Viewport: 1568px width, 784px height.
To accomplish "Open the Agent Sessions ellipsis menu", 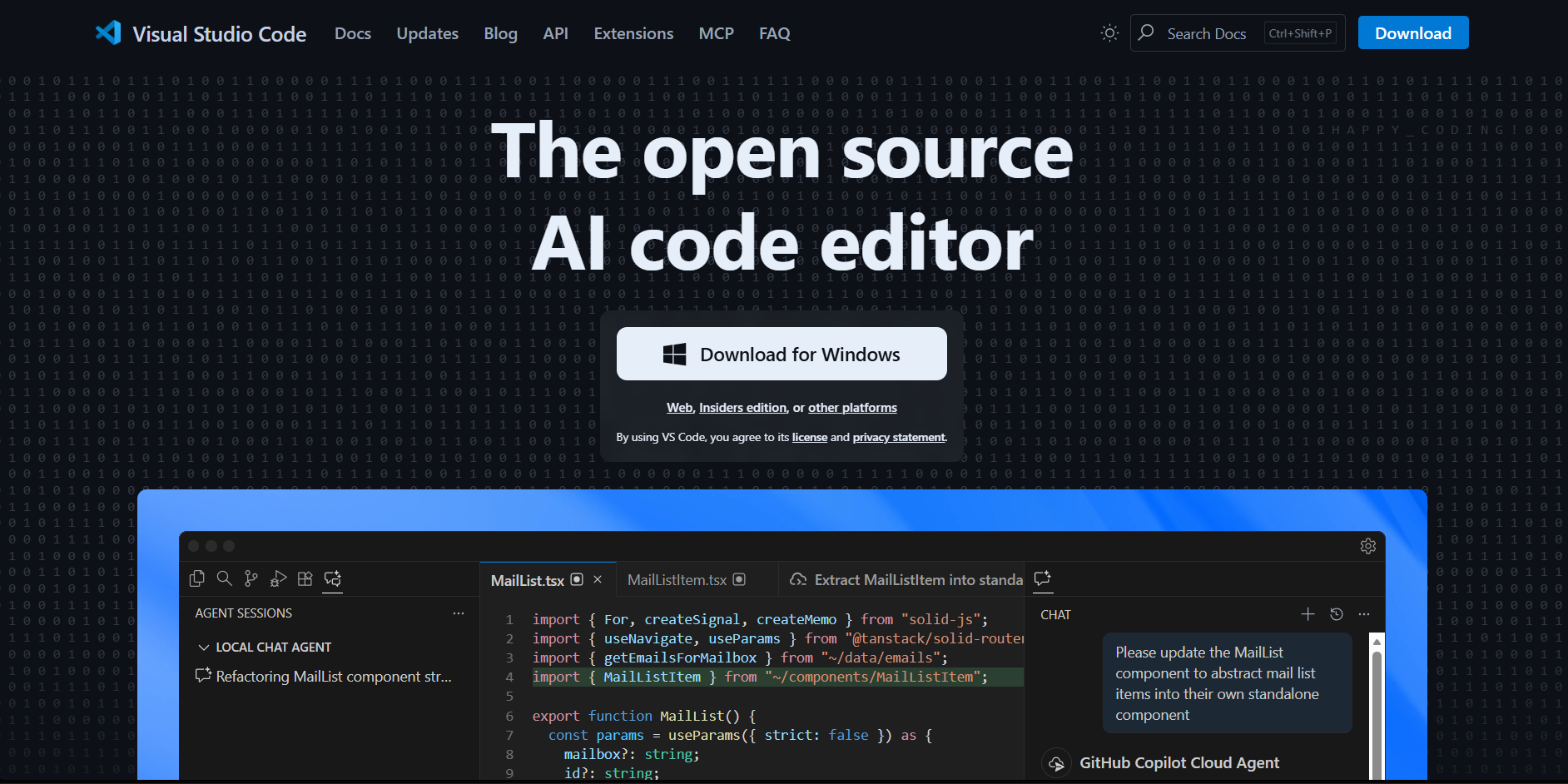I will [x=459, y=613].
